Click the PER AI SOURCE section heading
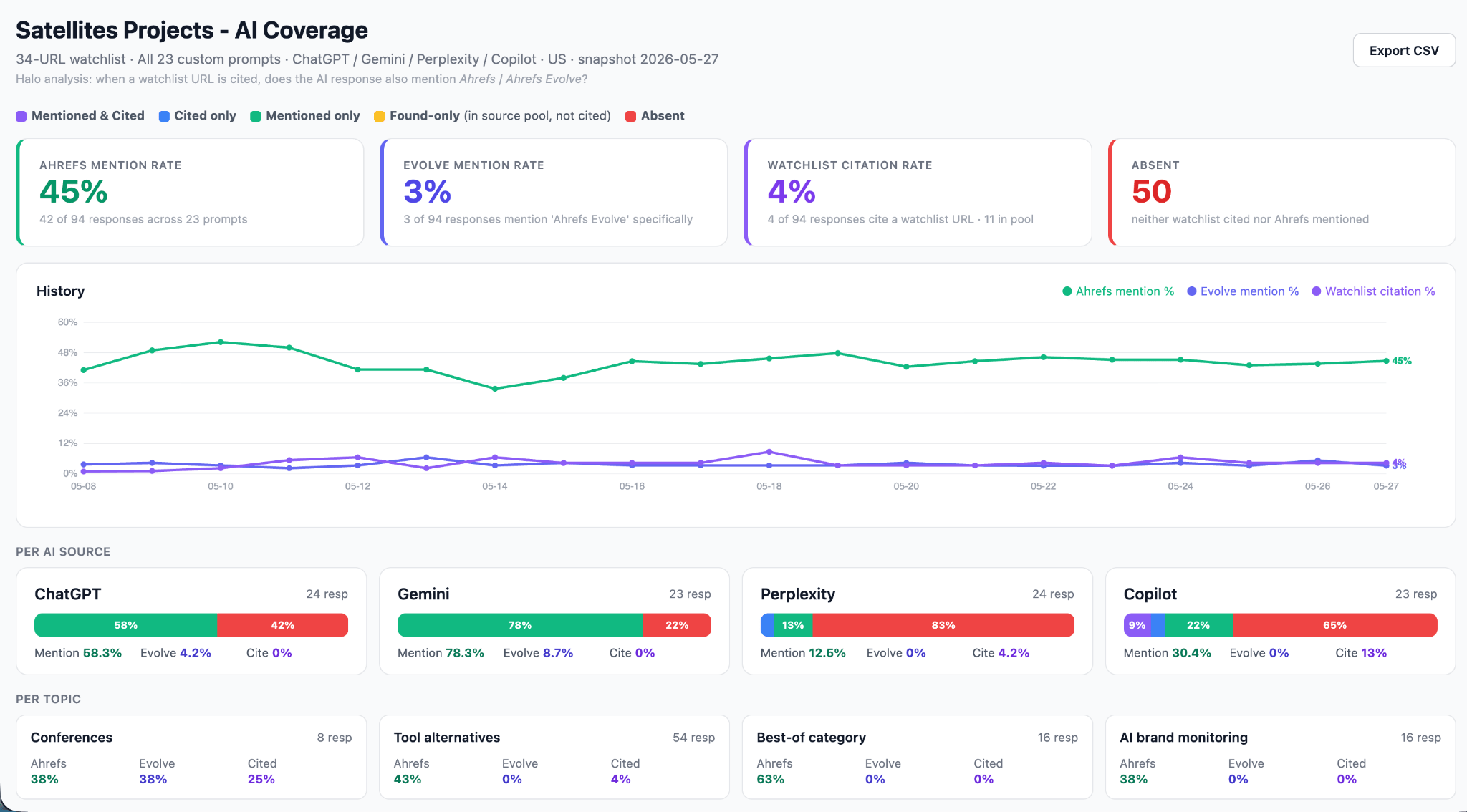This screenshot has width=1467, height=812. [x=63, y=551]
